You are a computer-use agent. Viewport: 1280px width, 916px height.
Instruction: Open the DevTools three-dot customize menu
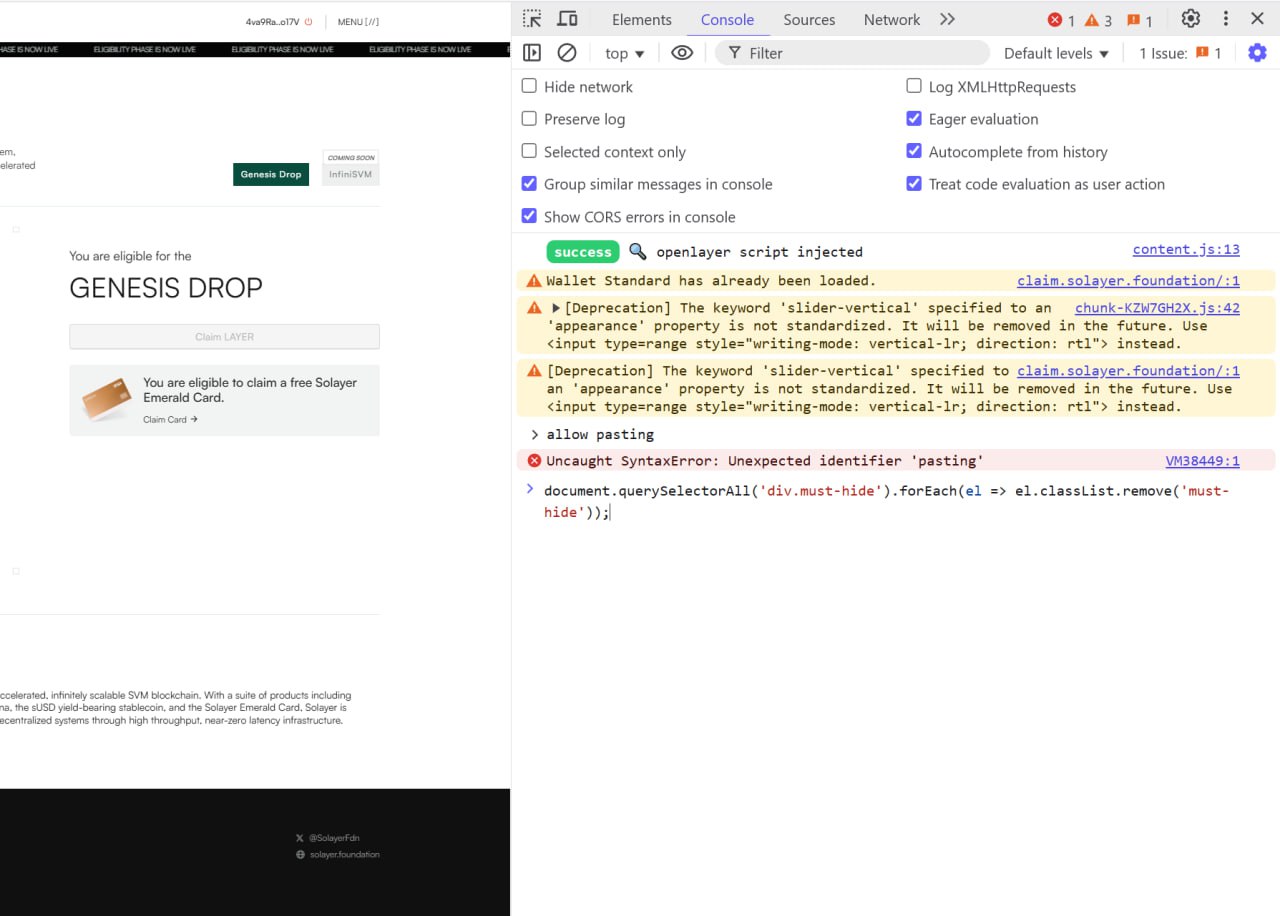tap(1226, 19)
